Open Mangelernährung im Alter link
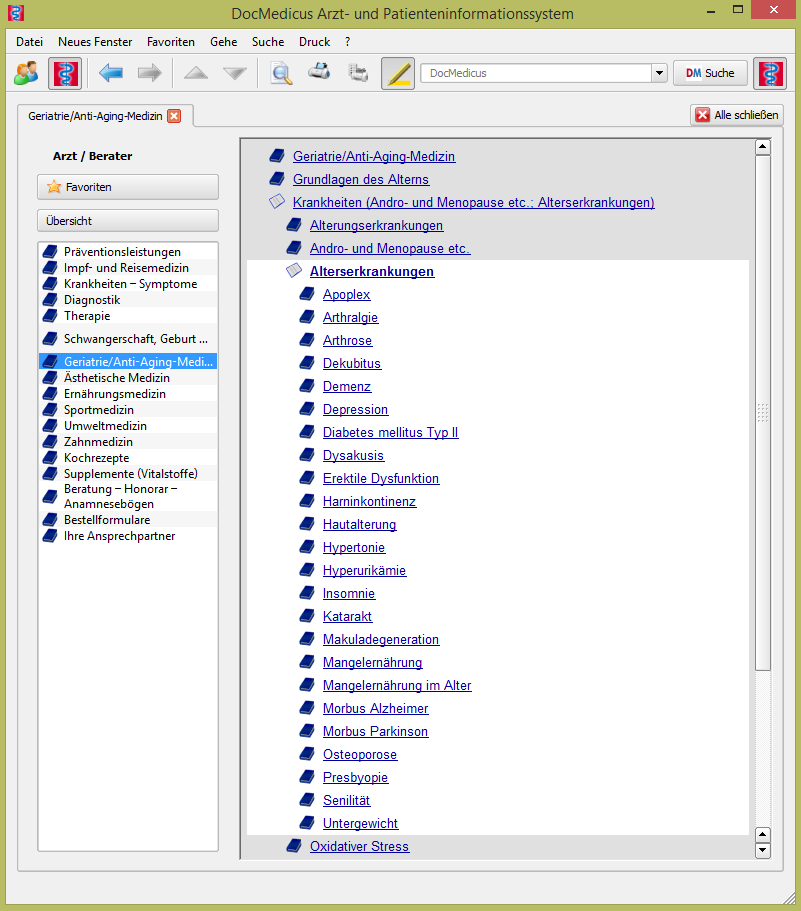 click(397, 685)
